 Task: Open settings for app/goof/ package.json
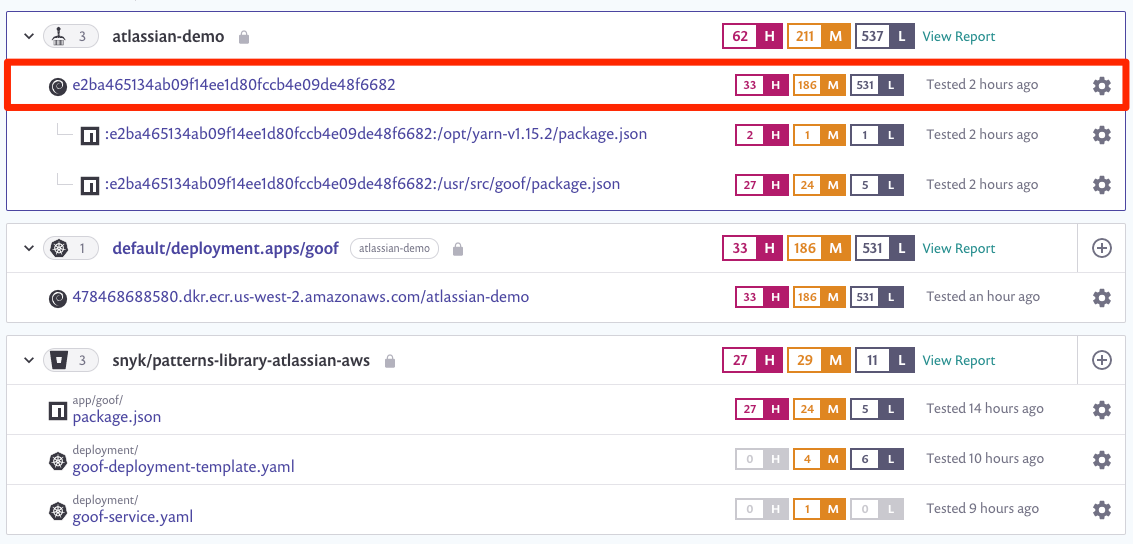pos(1101,410)
